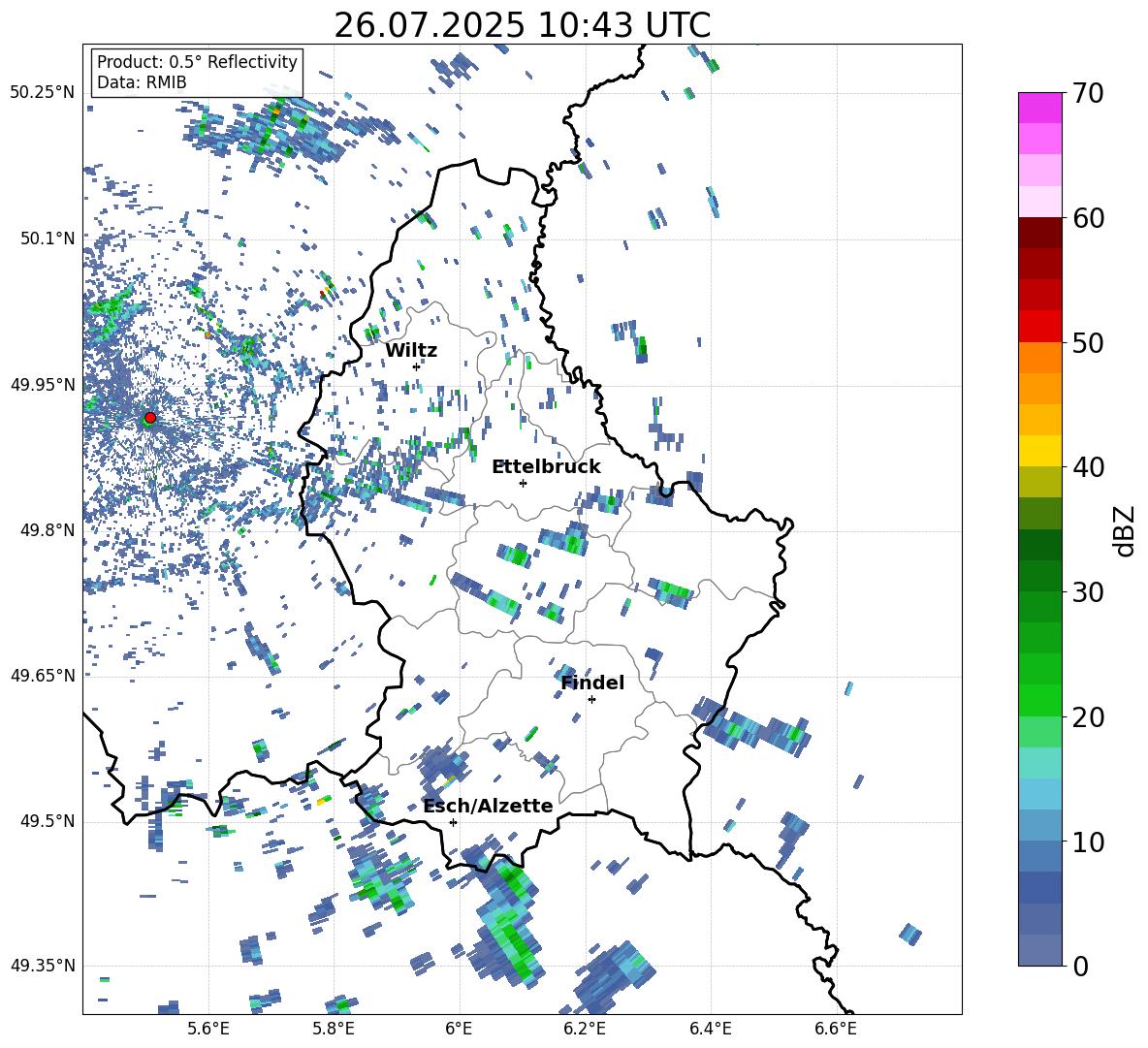Click the 50.1°N latitude label
This screenshot has height=1048, width=1148.
tap(48, 238)
